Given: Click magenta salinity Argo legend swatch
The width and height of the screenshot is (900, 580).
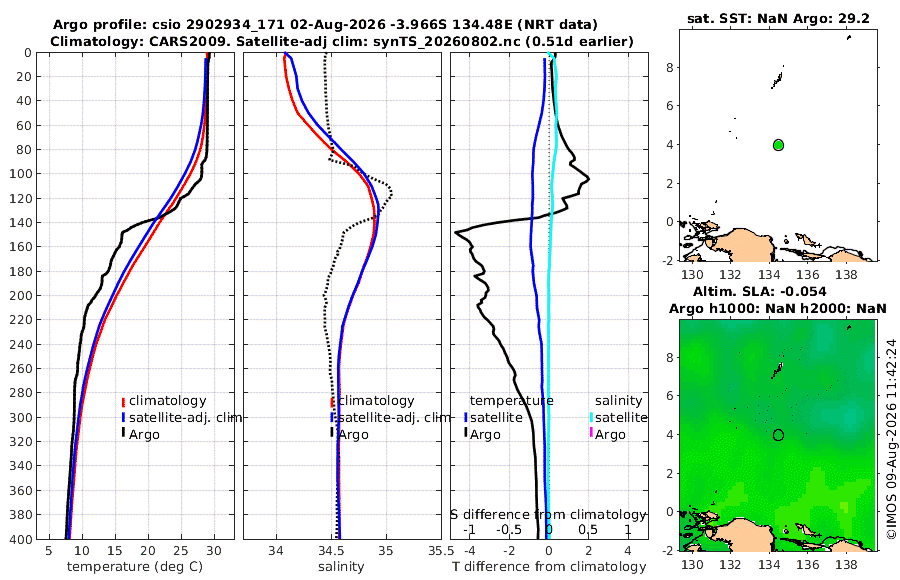Looking at the screenshot, I should [591, 433].
